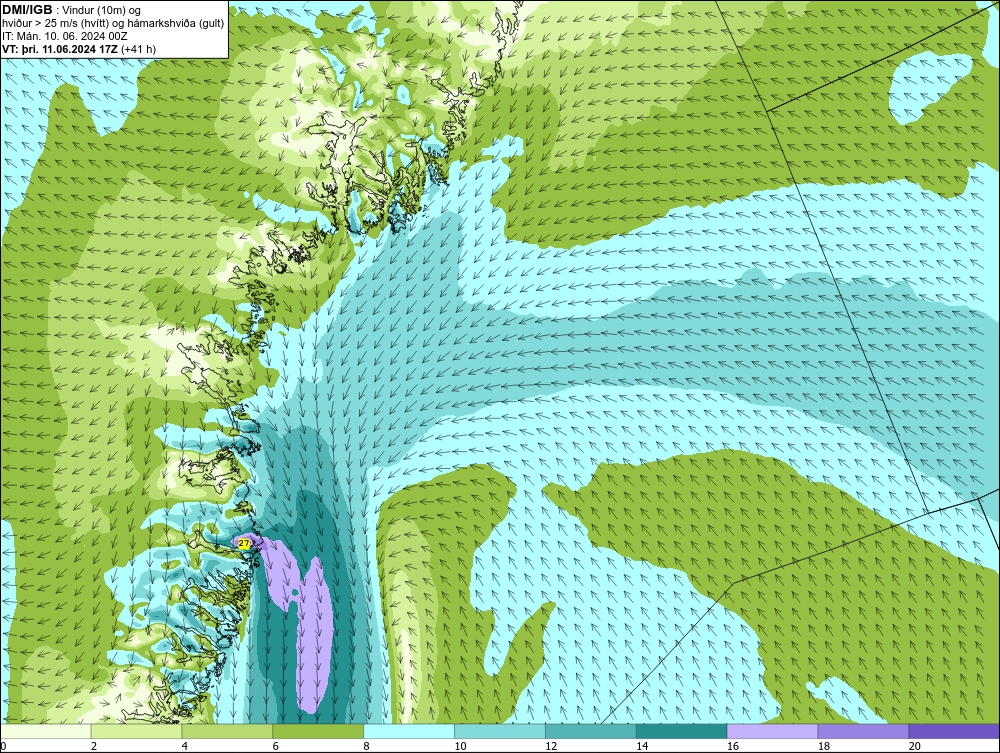This screenshot has height=753, width=1000.
Task: Click the legend scale label 10
Action: pos(460,746)
